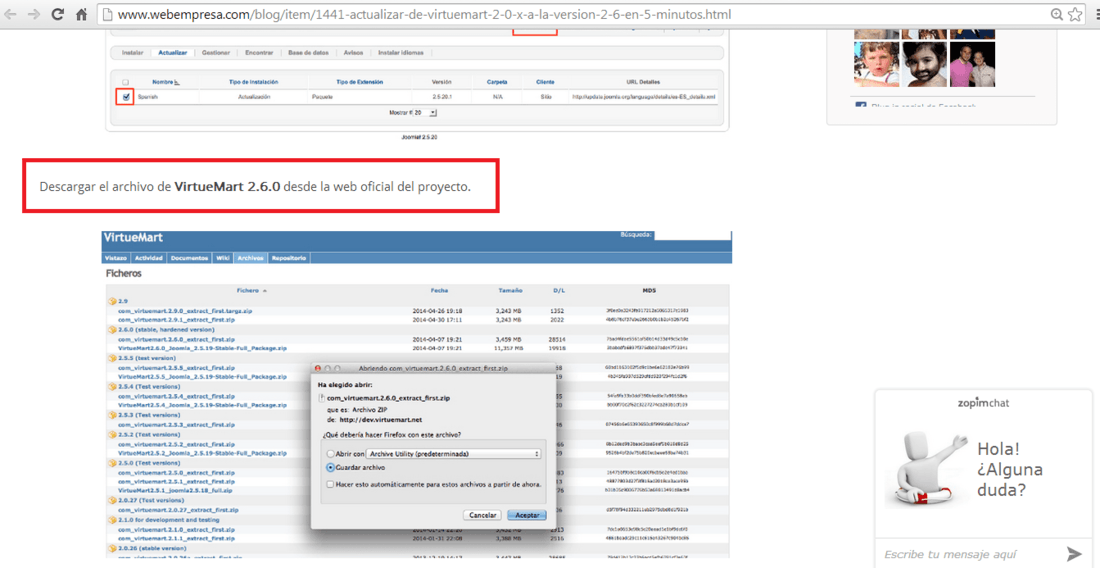Screen dimensions: 1100x568
Task: Open com_virtuemart.2.9.1_extract_first.zip link
Action: (175, 320)
